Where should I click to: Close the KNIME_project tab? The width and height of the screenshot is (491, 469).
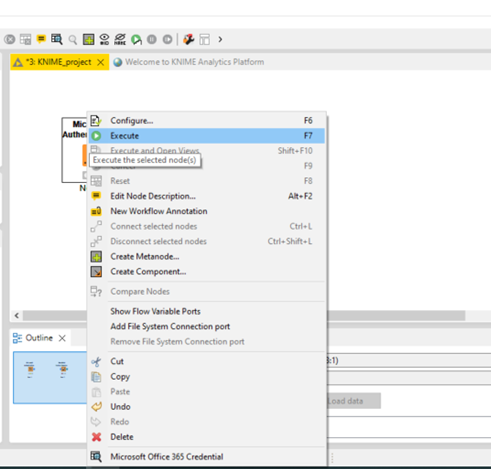100,62
